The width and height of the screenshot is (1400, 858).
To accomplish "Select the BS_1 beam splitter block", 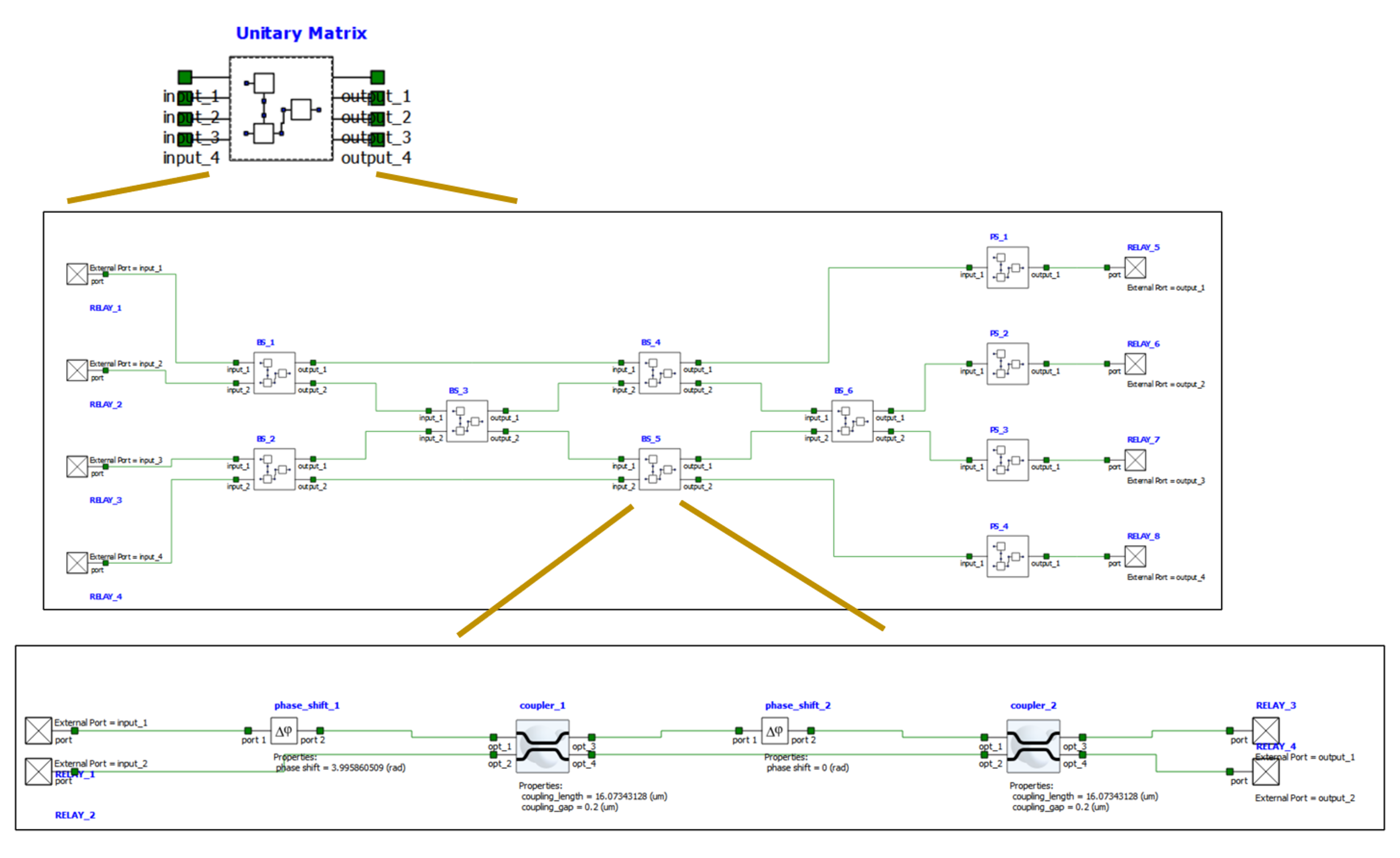I will tap(274, 373).
